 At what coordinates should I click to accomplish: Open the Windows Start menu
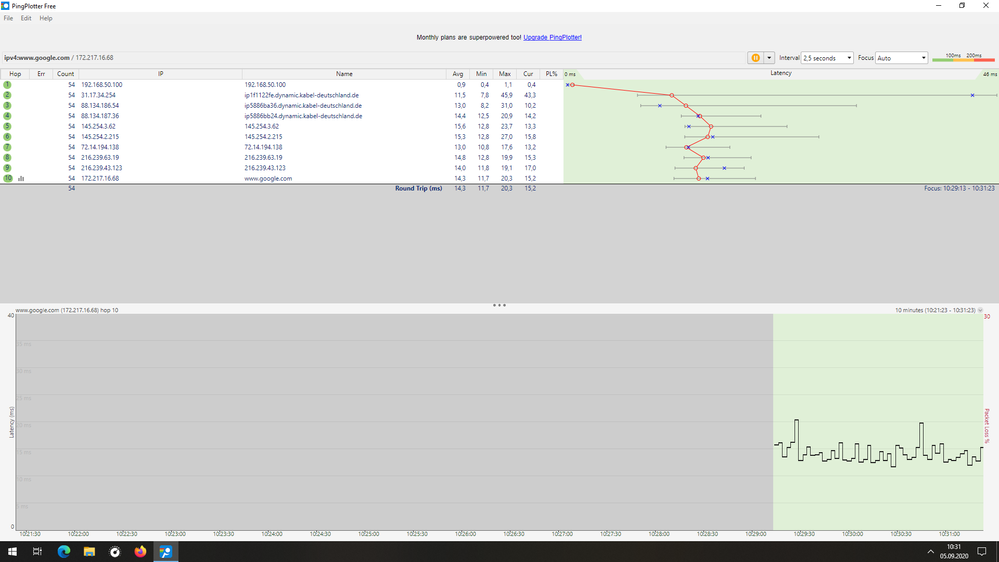(12, 552)
